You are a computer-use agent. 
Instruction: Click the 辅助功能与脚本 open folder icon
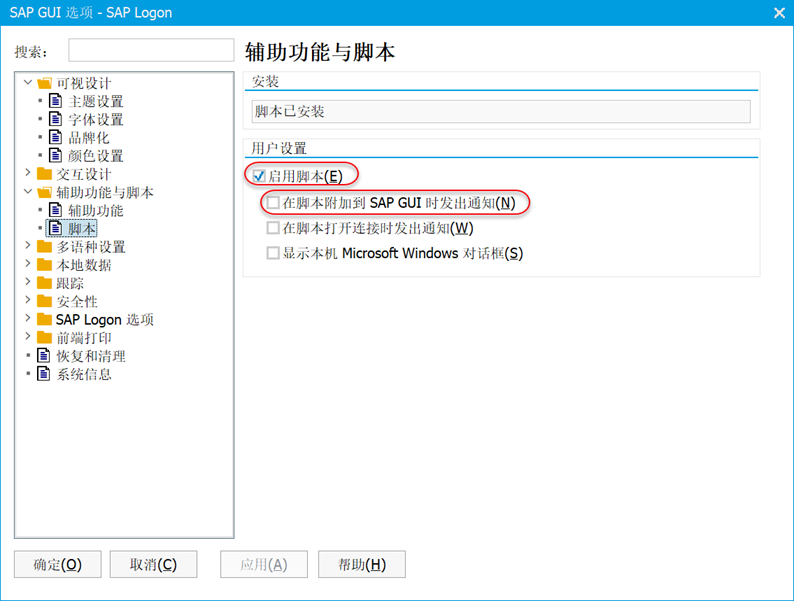(45, 192)
